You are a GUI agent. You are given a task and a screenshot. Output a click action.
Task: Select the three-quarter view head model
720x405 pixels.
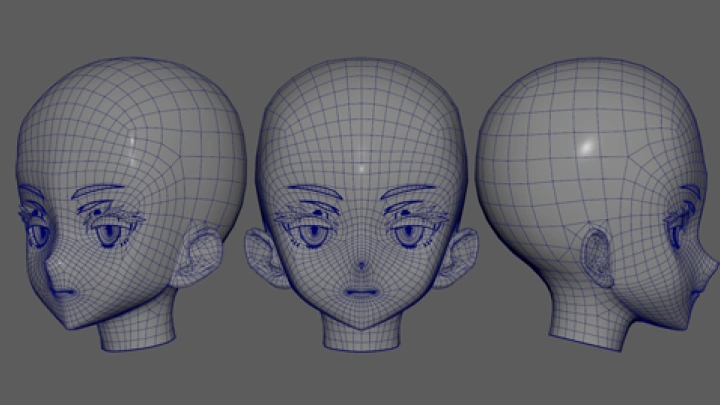point(131,204)
